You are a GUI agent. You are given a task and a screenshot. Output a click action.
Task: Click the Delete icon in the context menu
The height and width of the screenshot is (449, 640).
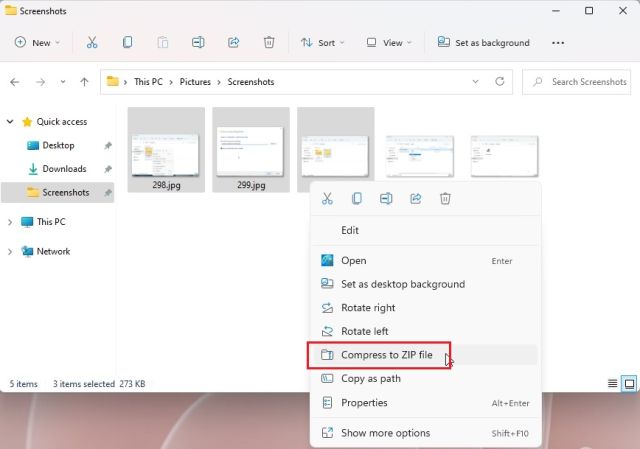click(445, 198)
